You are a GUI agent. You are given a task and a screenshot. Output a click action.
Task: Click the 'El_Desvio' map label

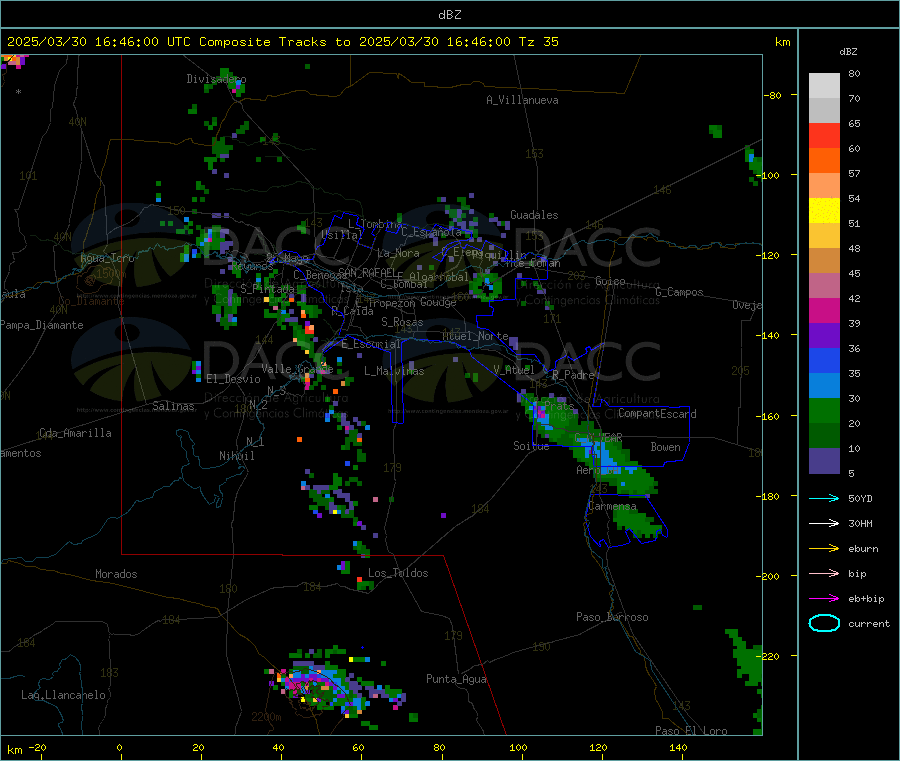click(x=234, y=379)
